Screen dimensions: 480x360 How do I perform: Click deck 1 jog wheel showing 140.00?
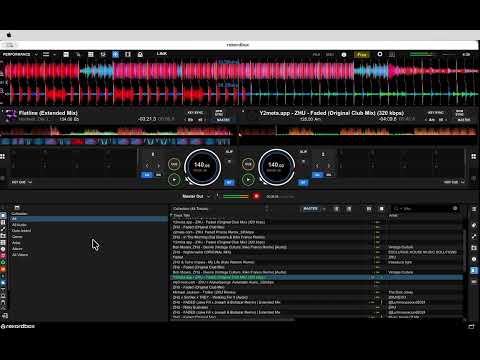(x=202, y=167)
